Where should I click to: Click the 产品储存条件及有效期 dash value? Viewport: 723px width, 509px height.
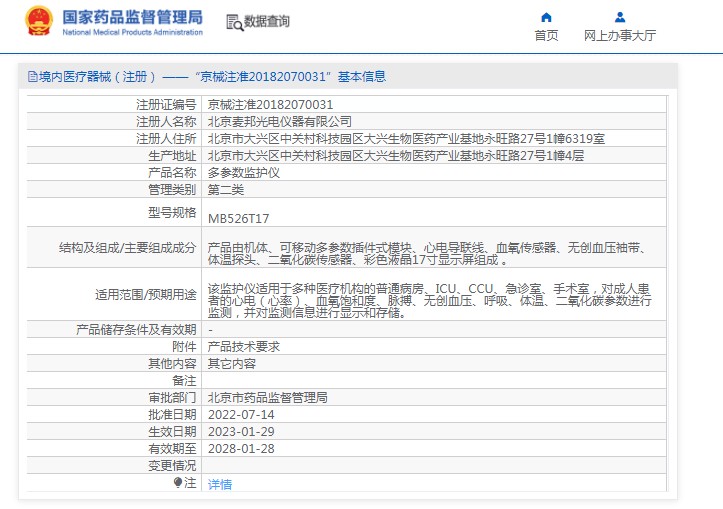210,330
